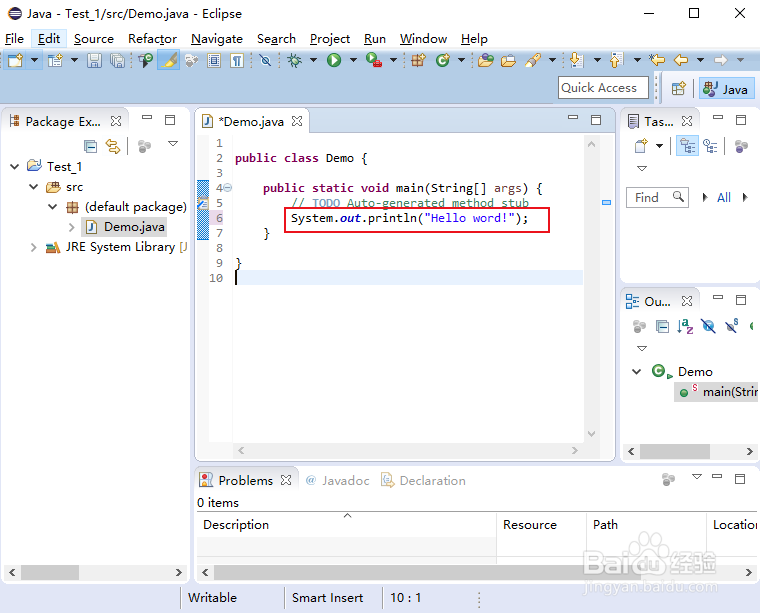Click the Last Edit Location icon
Viewport: 760px width, 613px height.
click(657, 60)
